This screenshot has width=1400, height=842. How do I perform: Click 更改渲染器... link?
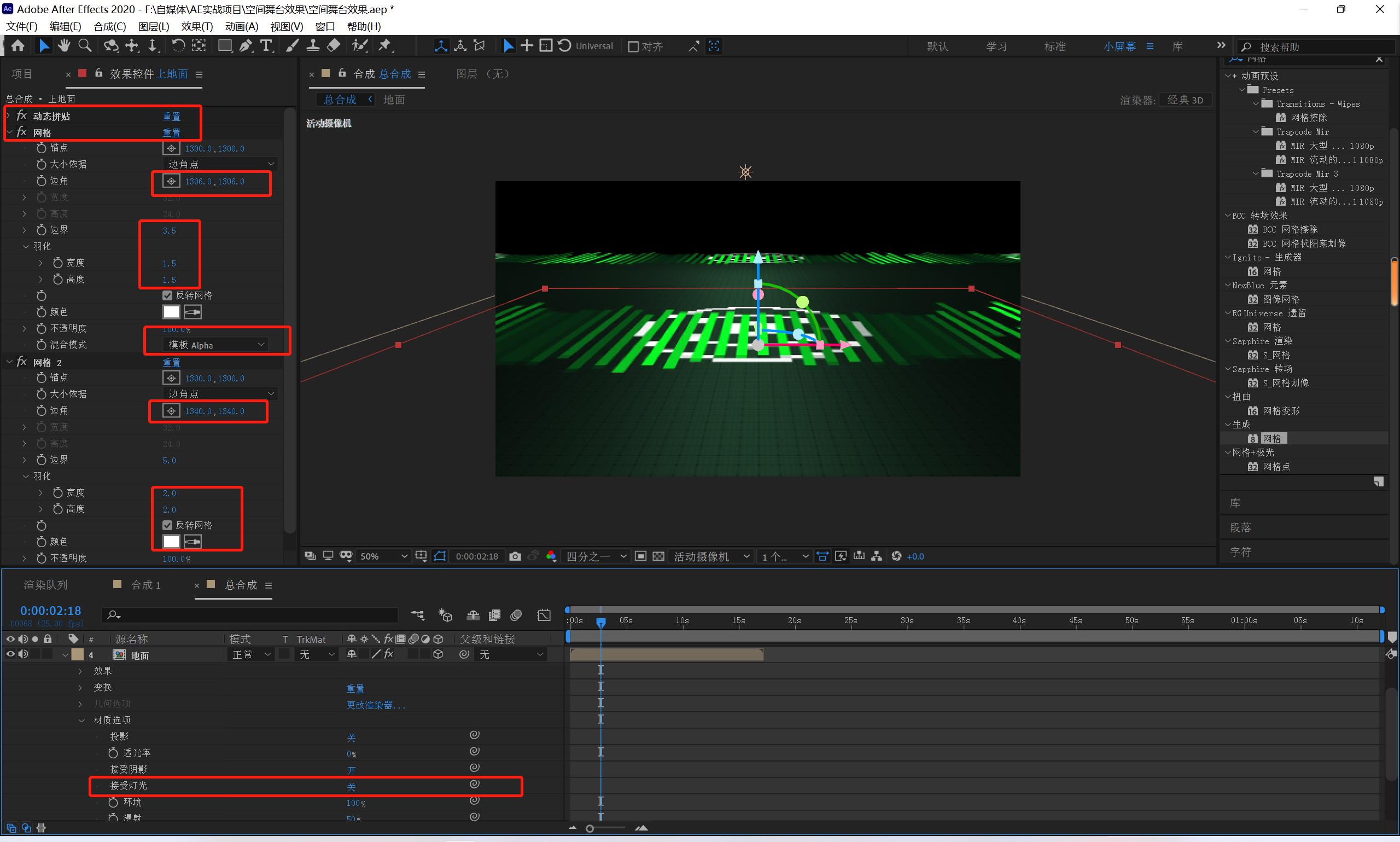click(376, 705)
